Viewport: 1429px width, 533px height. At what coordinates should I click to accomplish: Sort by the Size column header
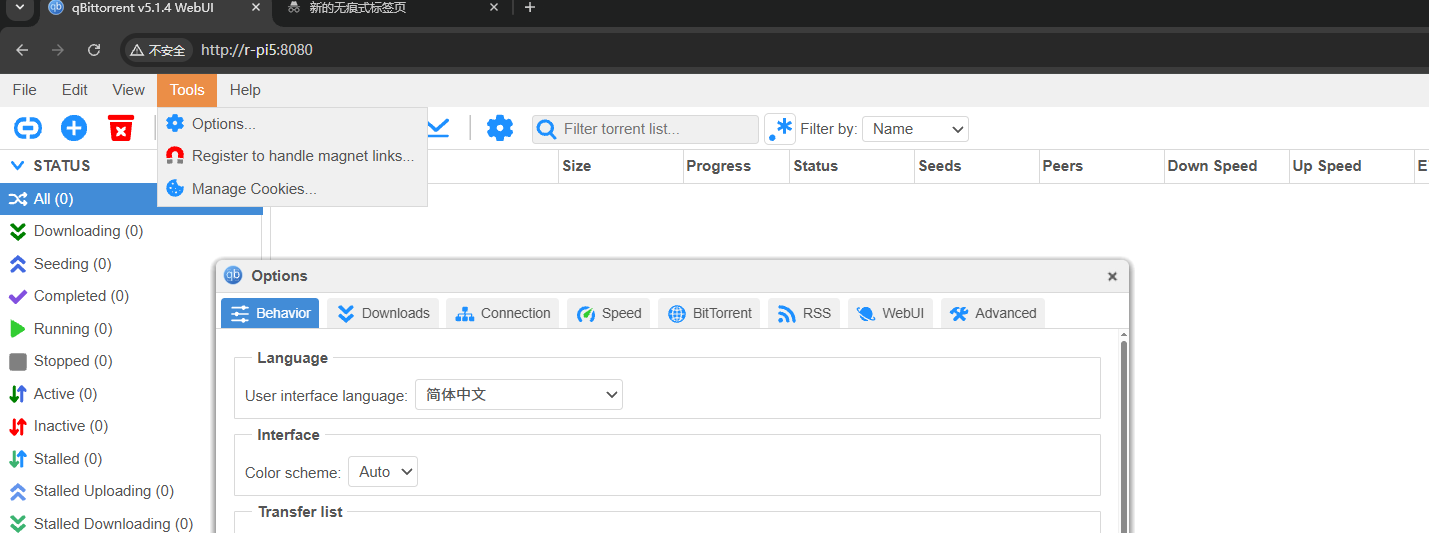620,166
